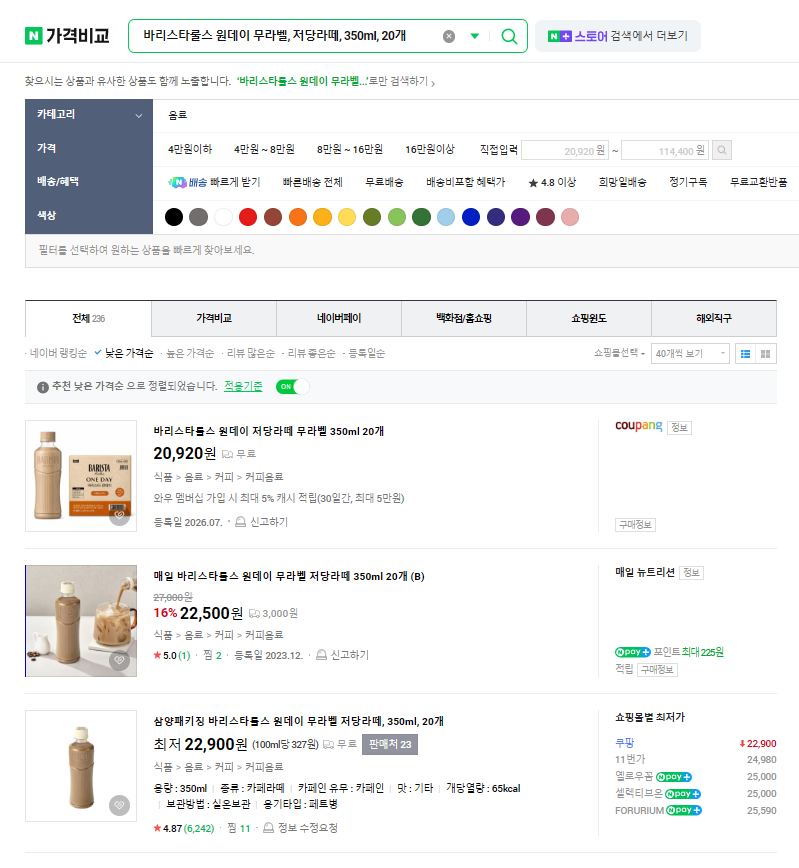This screenshot has height=868, width=799.
Task: Sort by 등록일순
Action: pos(367,353)
